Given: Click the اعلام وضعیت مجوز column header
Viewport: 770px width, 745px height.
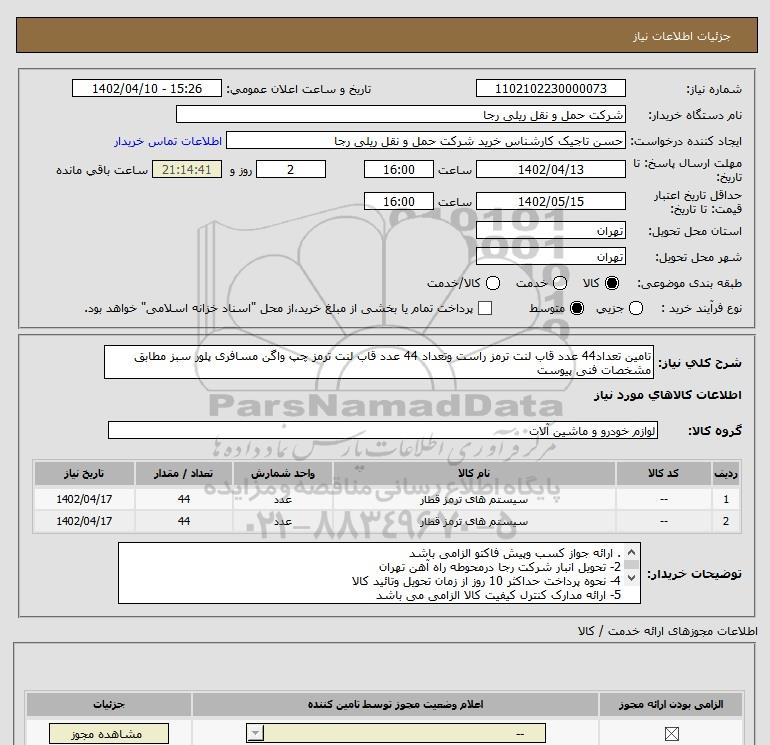Looking at the screenshot, I should click(395, 705).
